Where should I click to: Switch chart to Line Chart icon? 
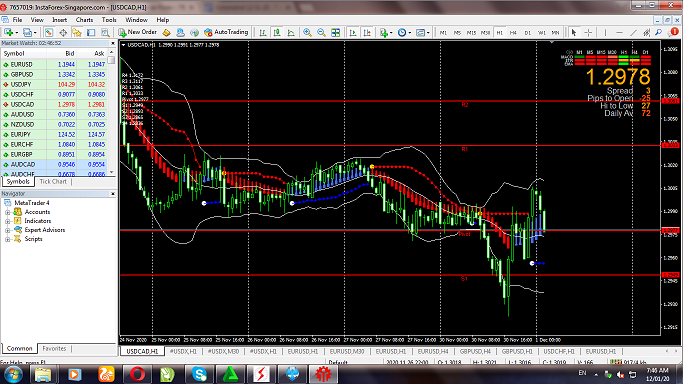291,32
